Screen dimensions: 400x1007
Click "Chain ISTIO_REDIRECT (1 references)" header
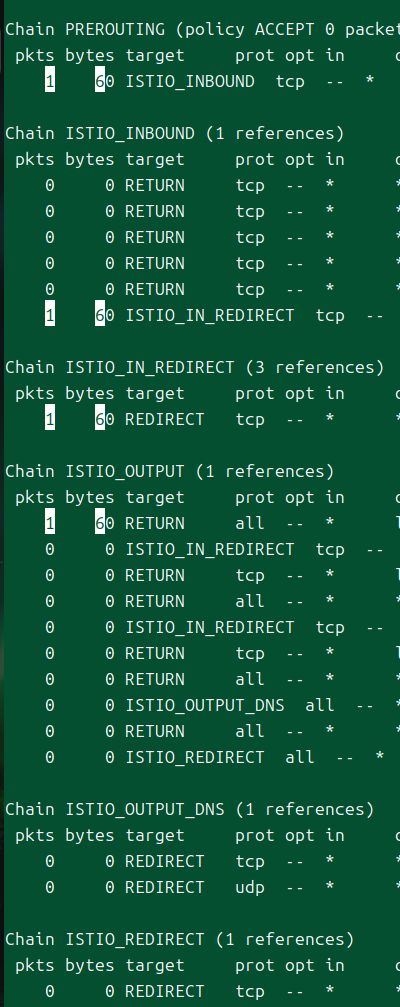click(180, 940)
